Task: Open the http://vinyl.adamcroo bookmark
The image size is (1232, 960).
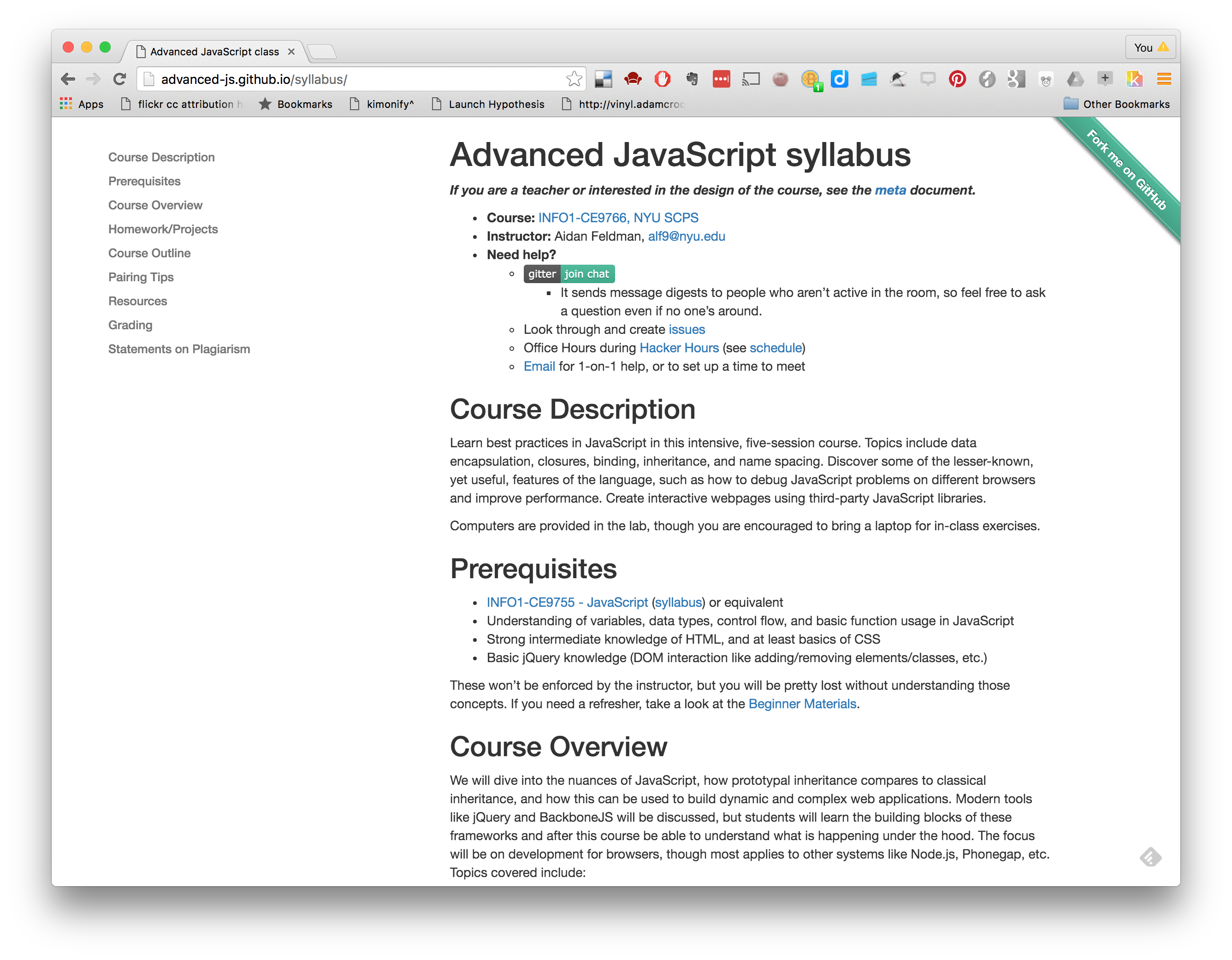Action: pos(623,104)
